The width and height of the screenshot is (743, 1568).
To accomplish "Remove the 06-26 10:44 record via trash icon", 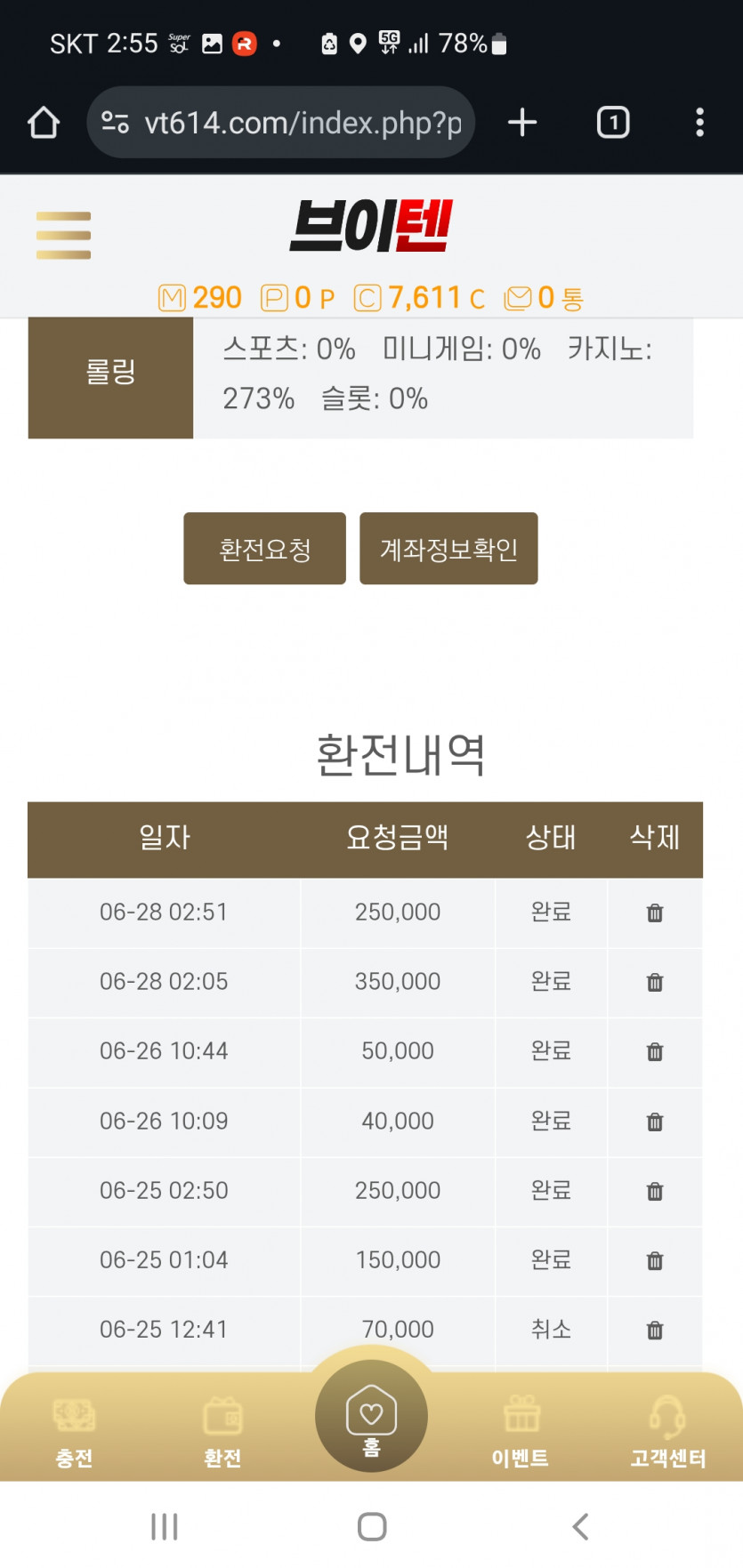I will click(655, 1051).
